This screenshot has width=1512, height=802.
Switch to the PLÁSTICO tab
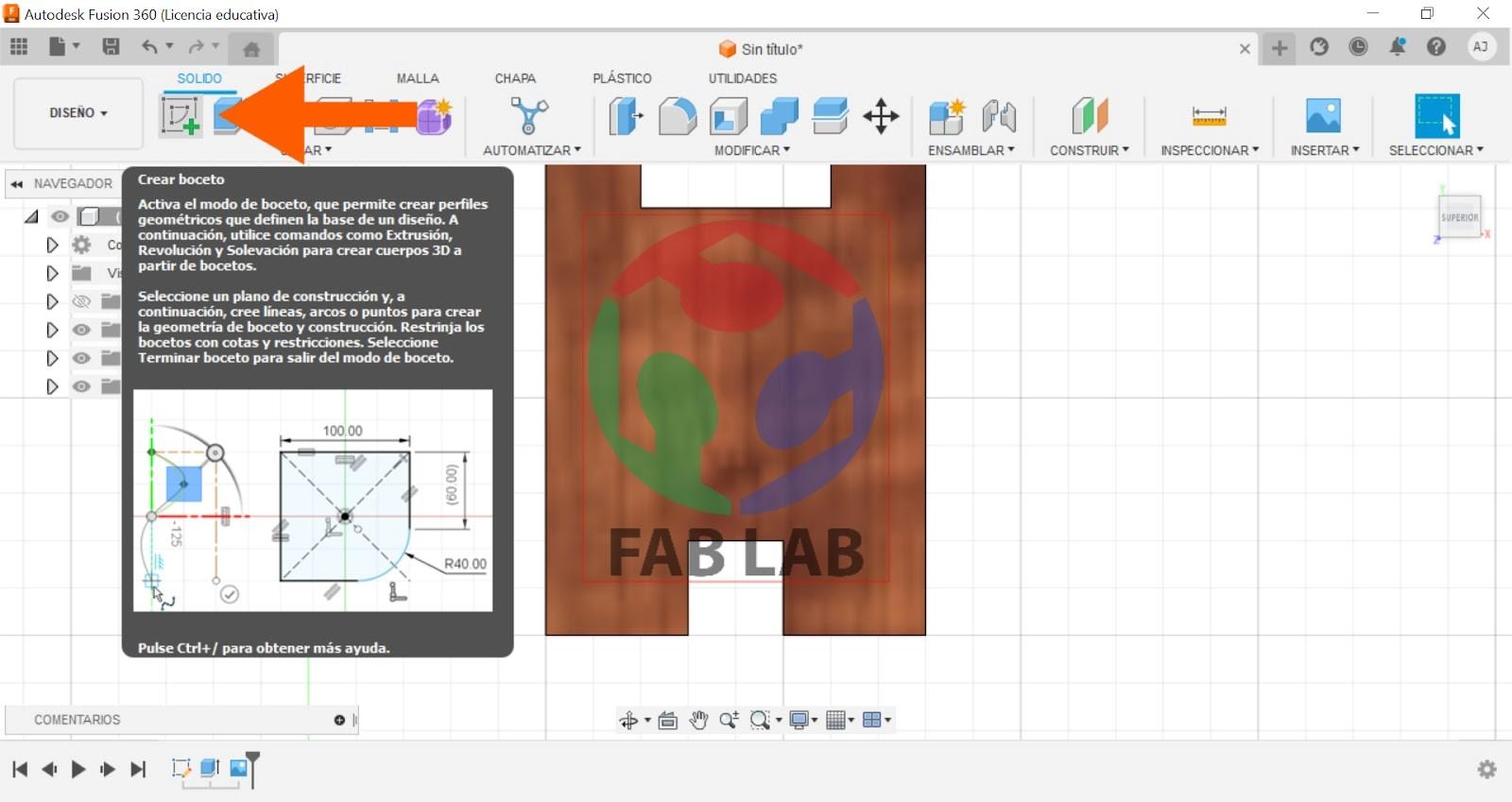[x=622, y=78]
